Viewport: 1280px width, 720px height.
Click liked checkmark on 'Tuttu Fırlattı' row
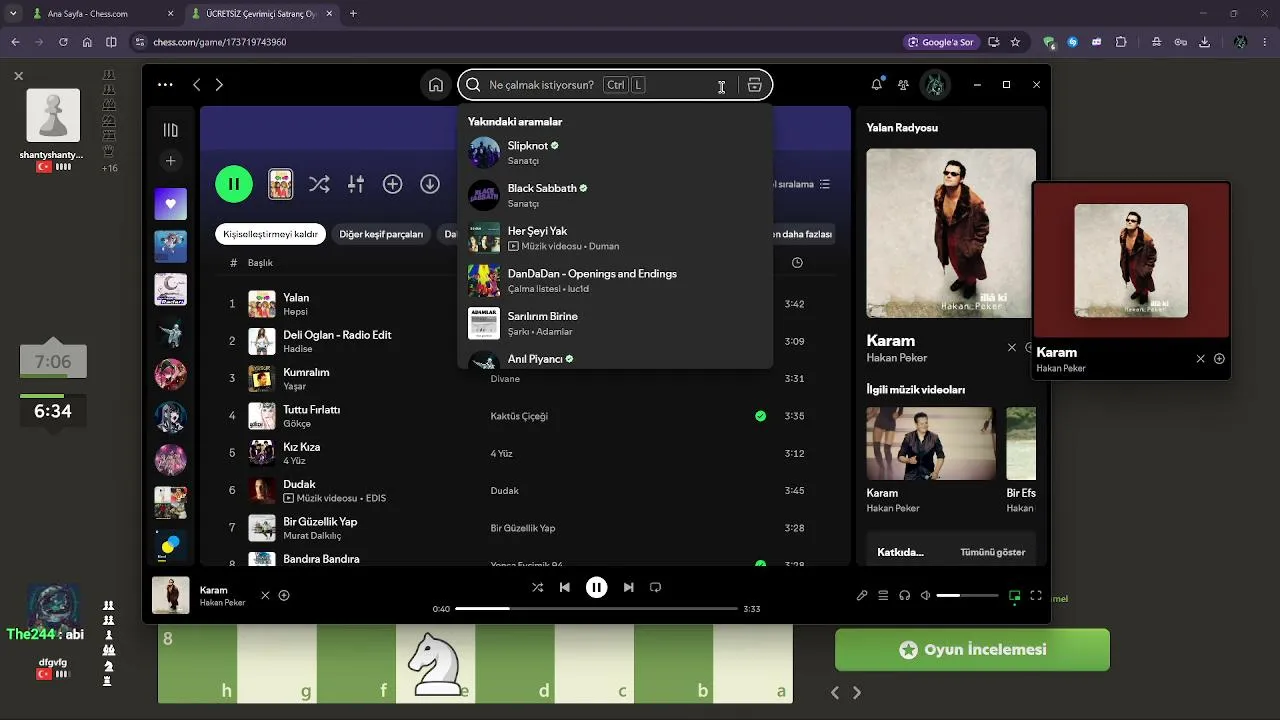tap(761, 416)
